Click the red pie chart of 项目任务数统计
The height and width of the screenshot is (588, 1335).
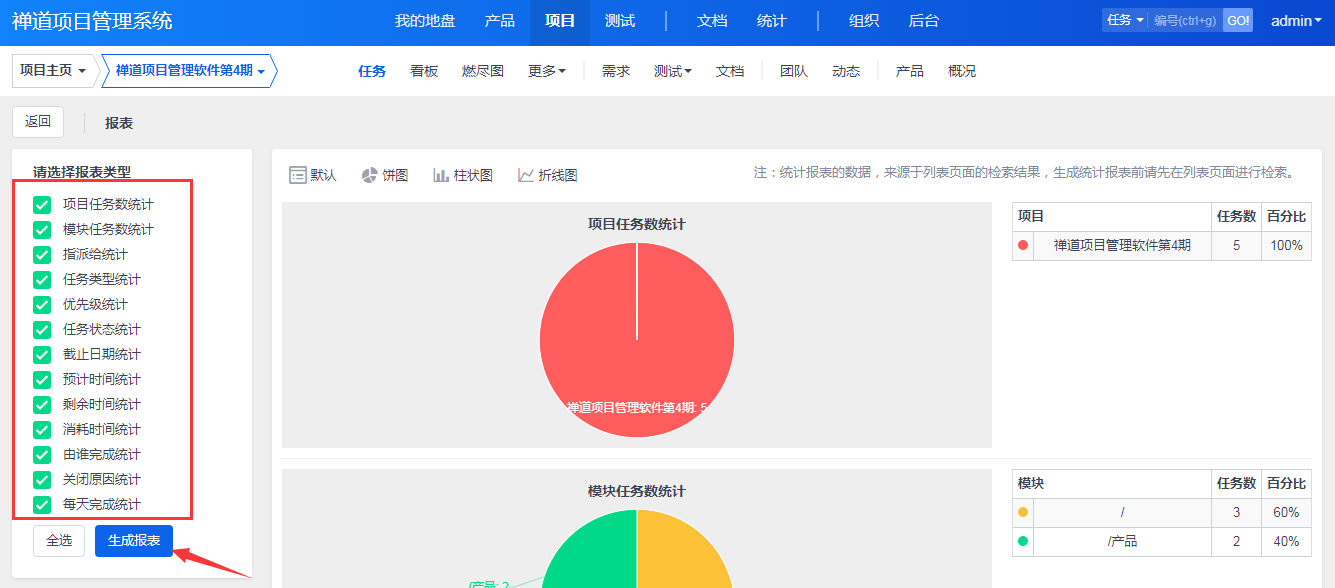pyautogui.click(x=637, y=340)
